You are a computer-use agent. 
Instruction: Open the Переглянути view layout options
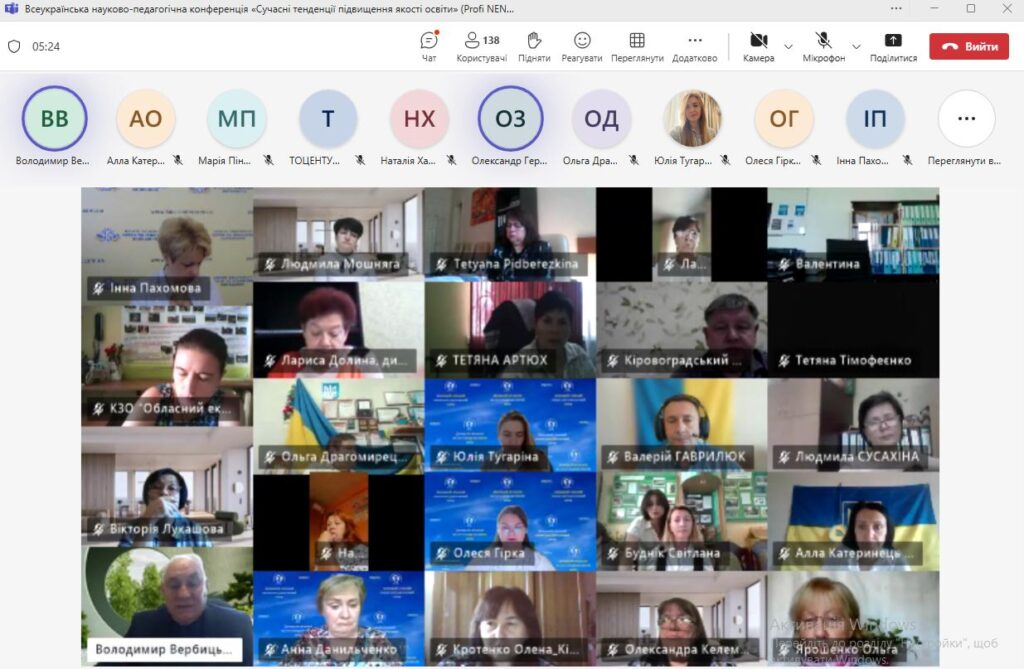tap(637, 46)
